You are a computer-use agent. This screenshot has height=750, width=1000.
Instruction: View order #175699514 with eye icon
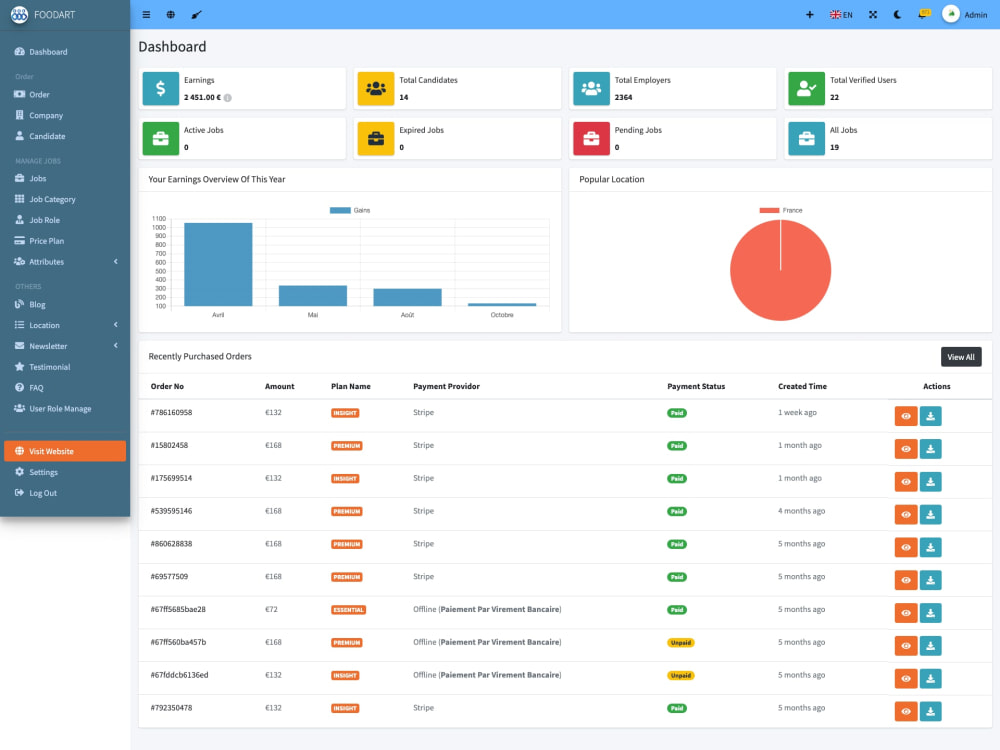pos(906,482)
